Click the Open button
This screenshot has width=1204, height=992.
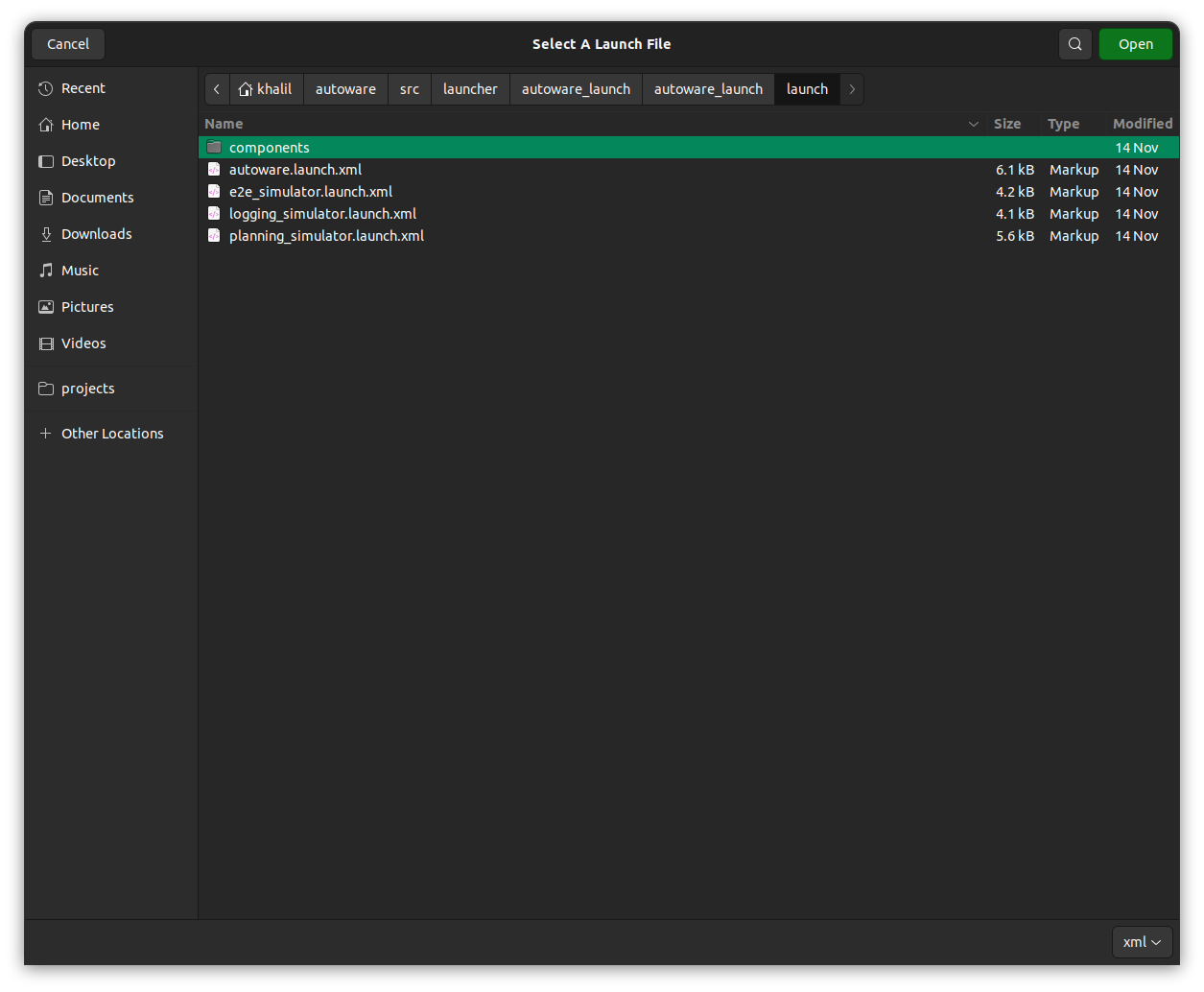(x=1136, y=43)
